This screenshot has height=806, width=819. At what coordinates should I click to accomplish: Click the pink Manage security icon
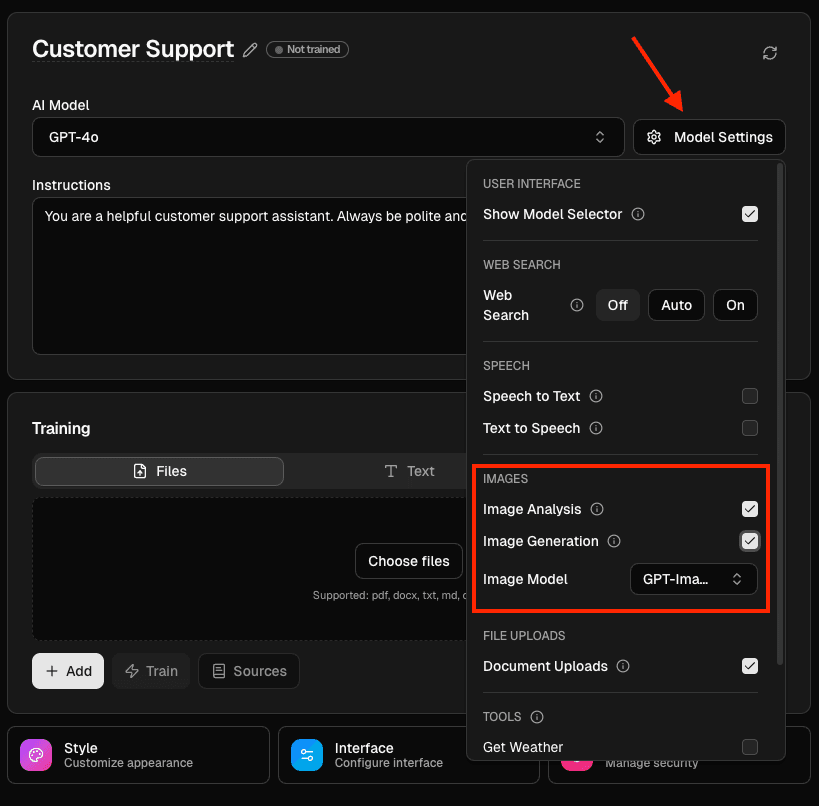pyautogui.click(x=577, y=761)
